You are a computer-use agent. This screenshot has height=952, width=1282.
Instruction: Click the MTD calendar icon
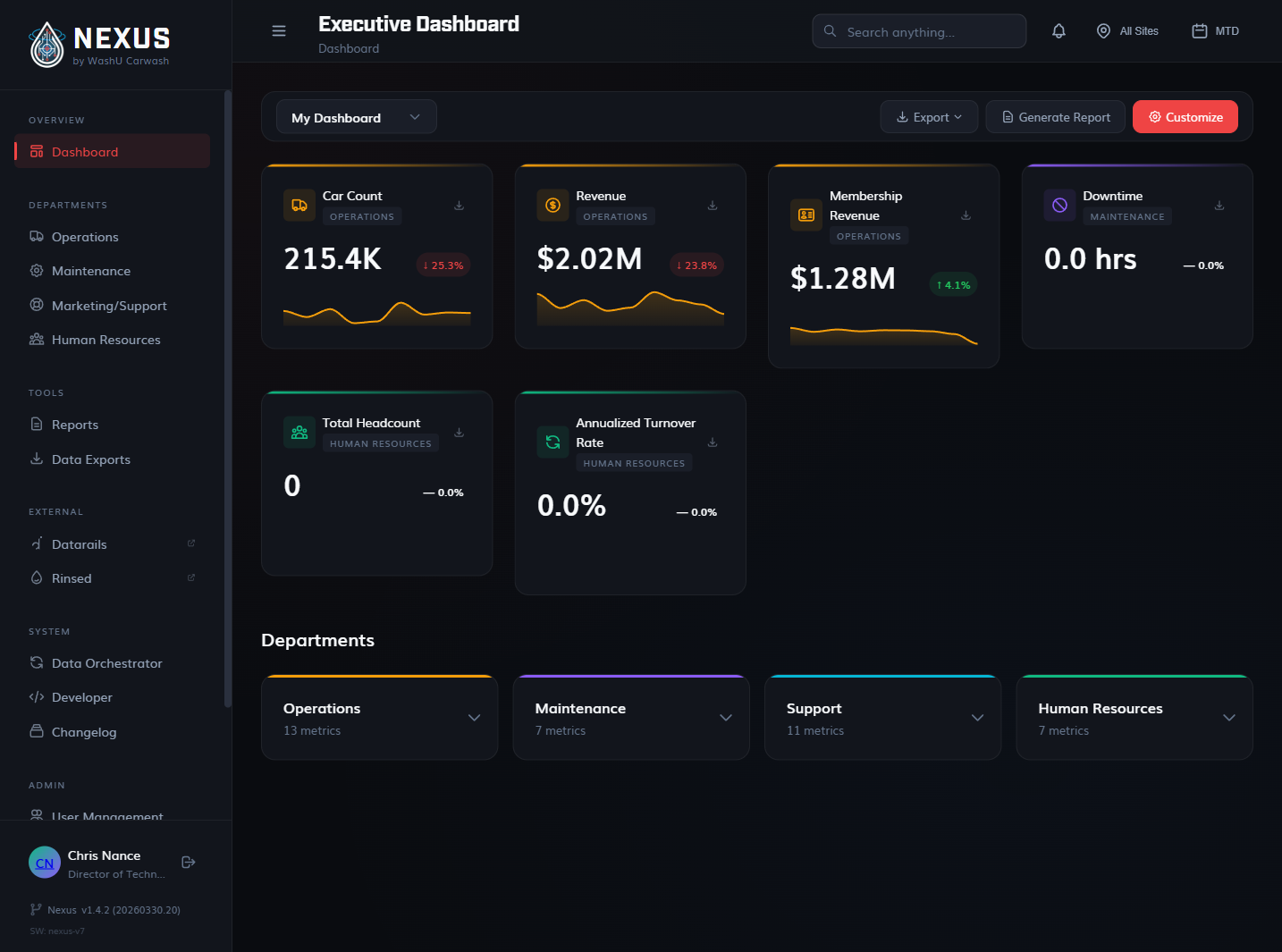1200,31
